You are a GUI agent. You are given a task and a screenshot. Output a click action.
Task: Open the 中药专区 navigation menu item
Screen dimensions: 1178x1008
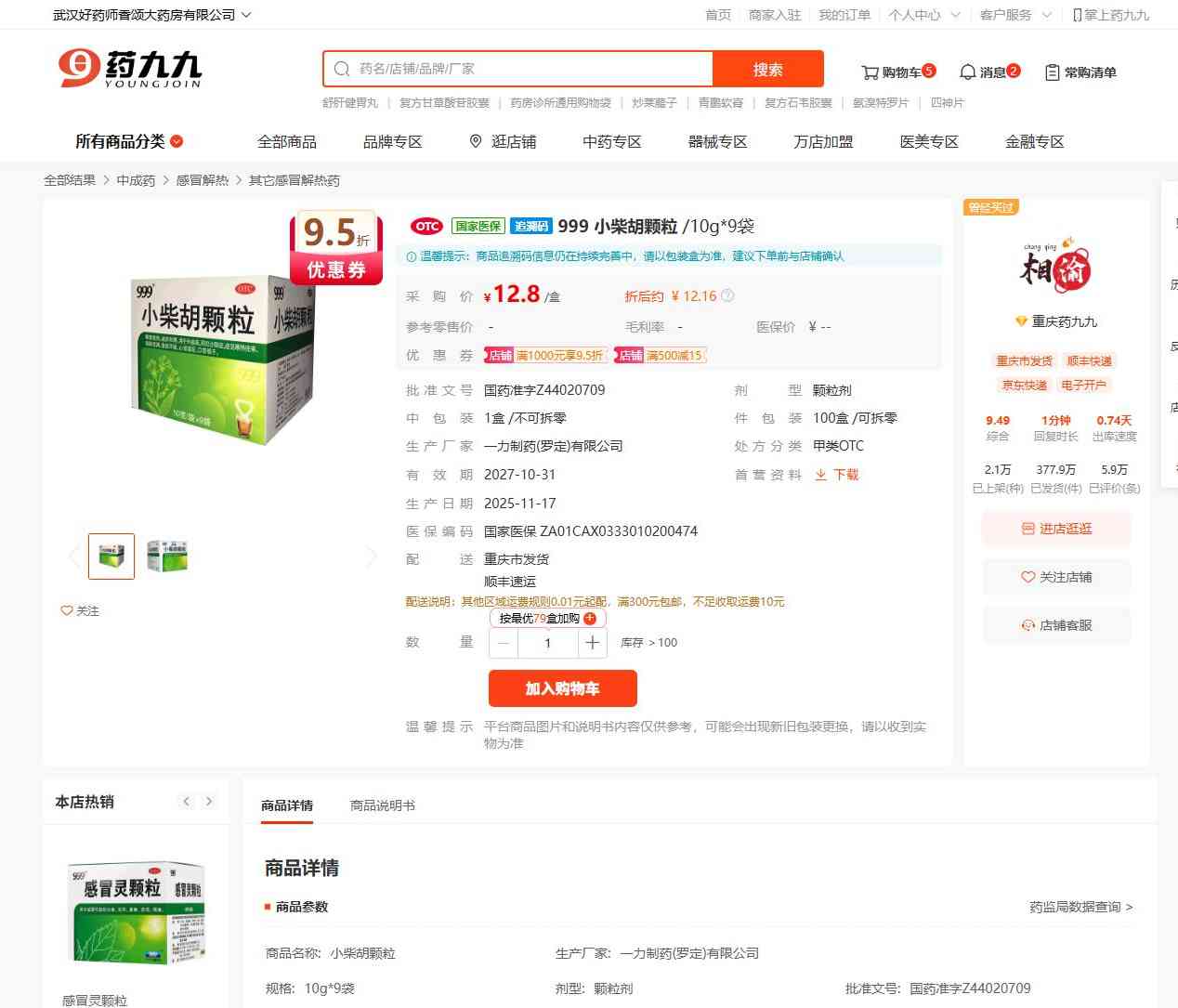612,141
